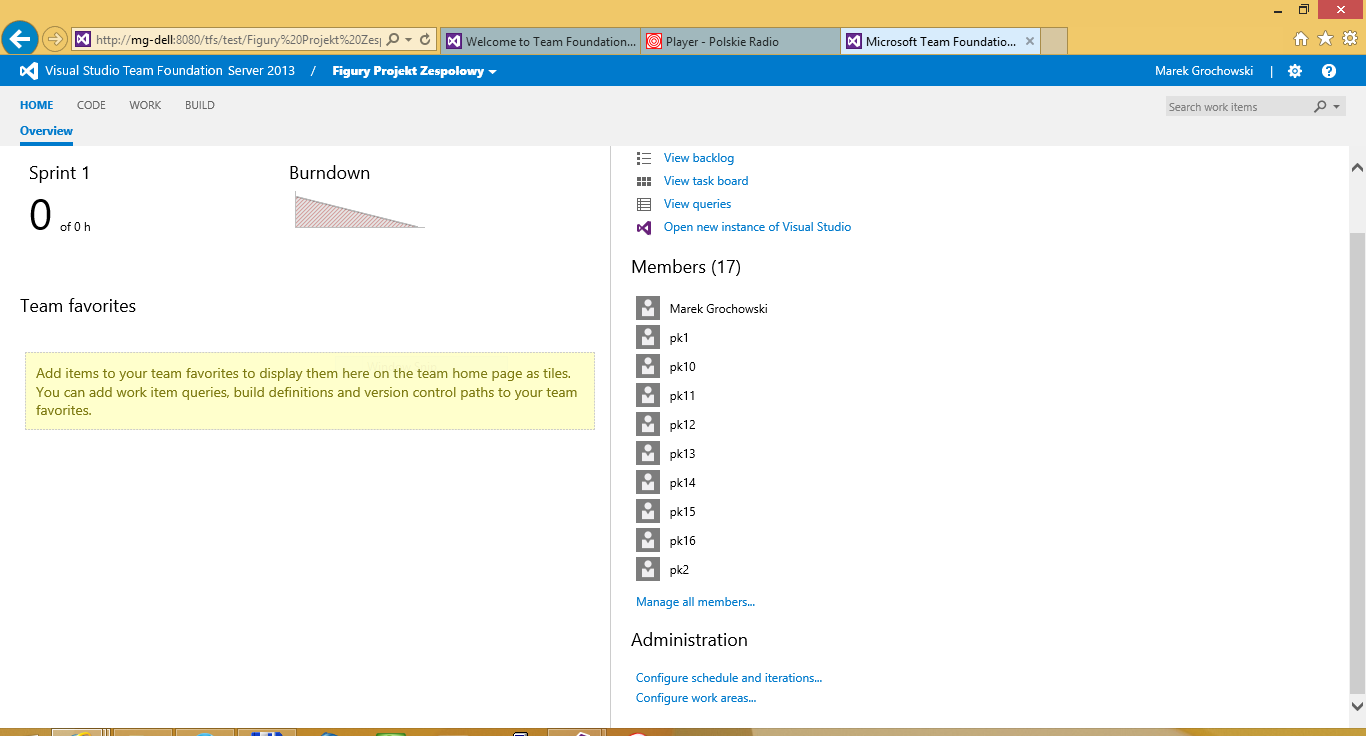1366x736 pixels.
Task: Open the search work items dropdown arrow
Action: tap(1337, 107)
